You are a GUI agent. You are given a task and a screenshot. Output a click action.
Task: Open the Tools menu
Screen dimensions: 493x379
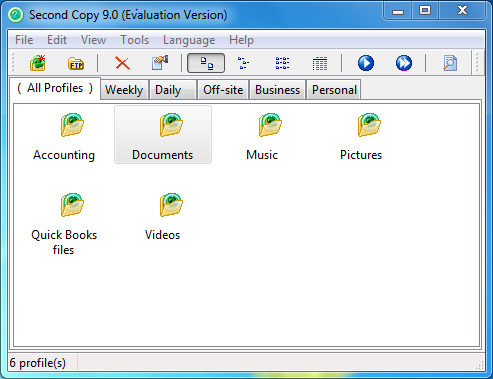pos(134,40)
